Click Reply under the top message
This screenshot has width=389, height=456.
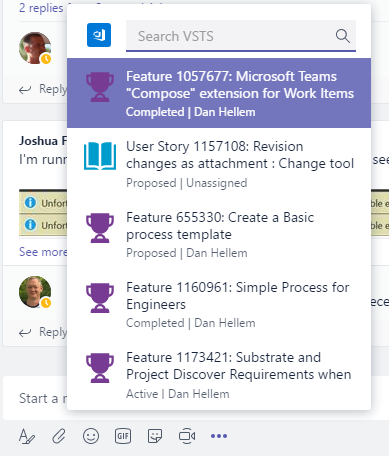click(x=43, y=89)
